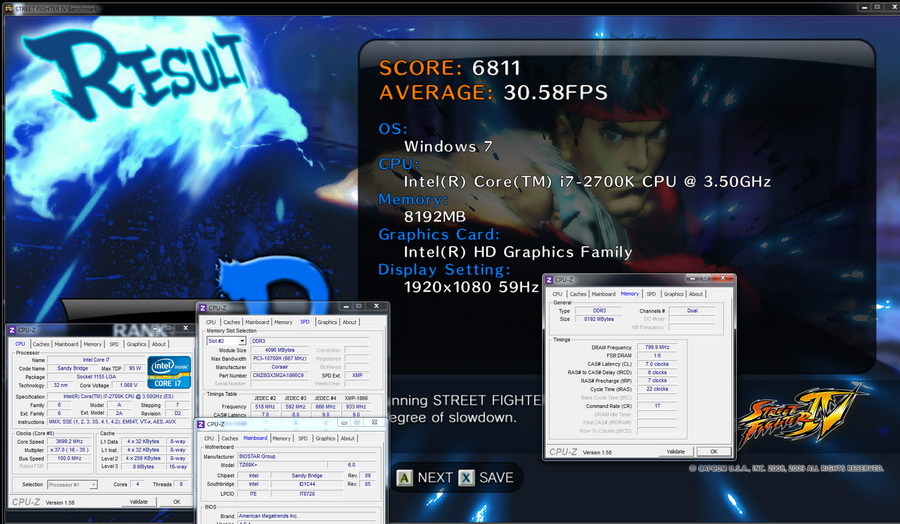This screenshot has width=900, height=524.
Task: Click the Level 3 cache value 8 MBytes
Action: pos(143,467)
